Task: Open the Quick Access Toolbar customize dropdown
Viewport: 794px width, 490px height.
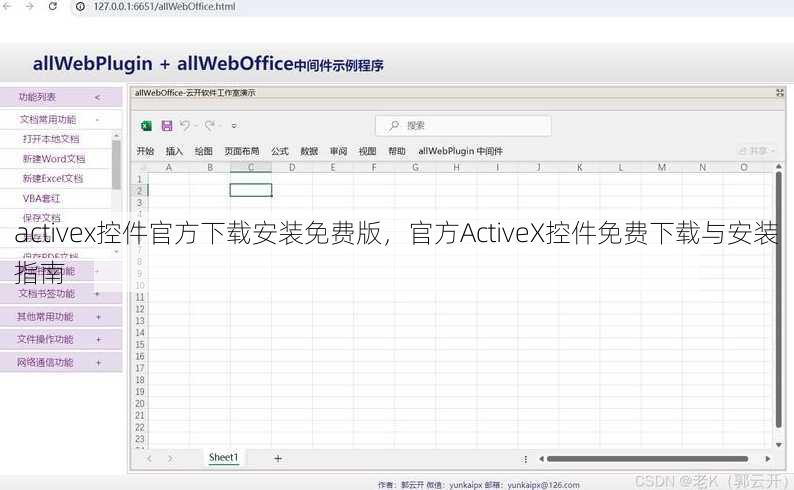Action: point(234,126)
